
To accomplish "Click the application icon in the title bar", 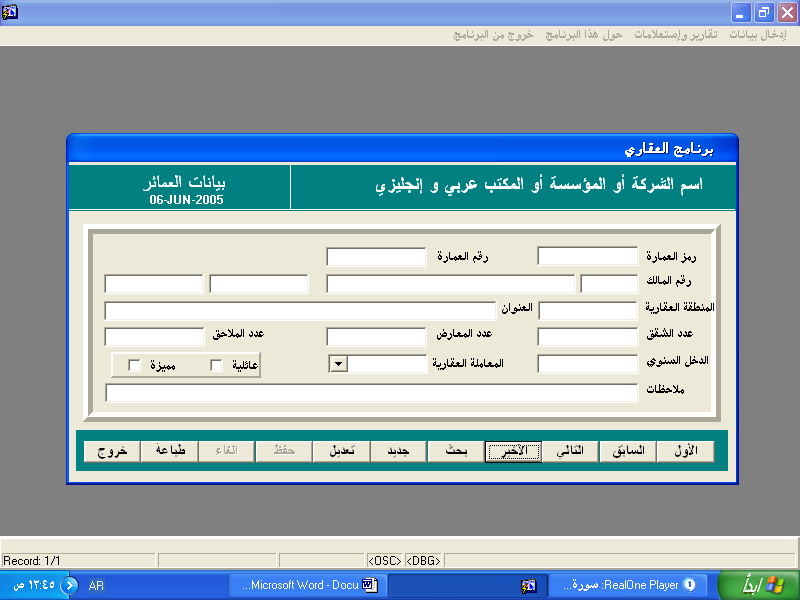I will [x=11, y=12].
